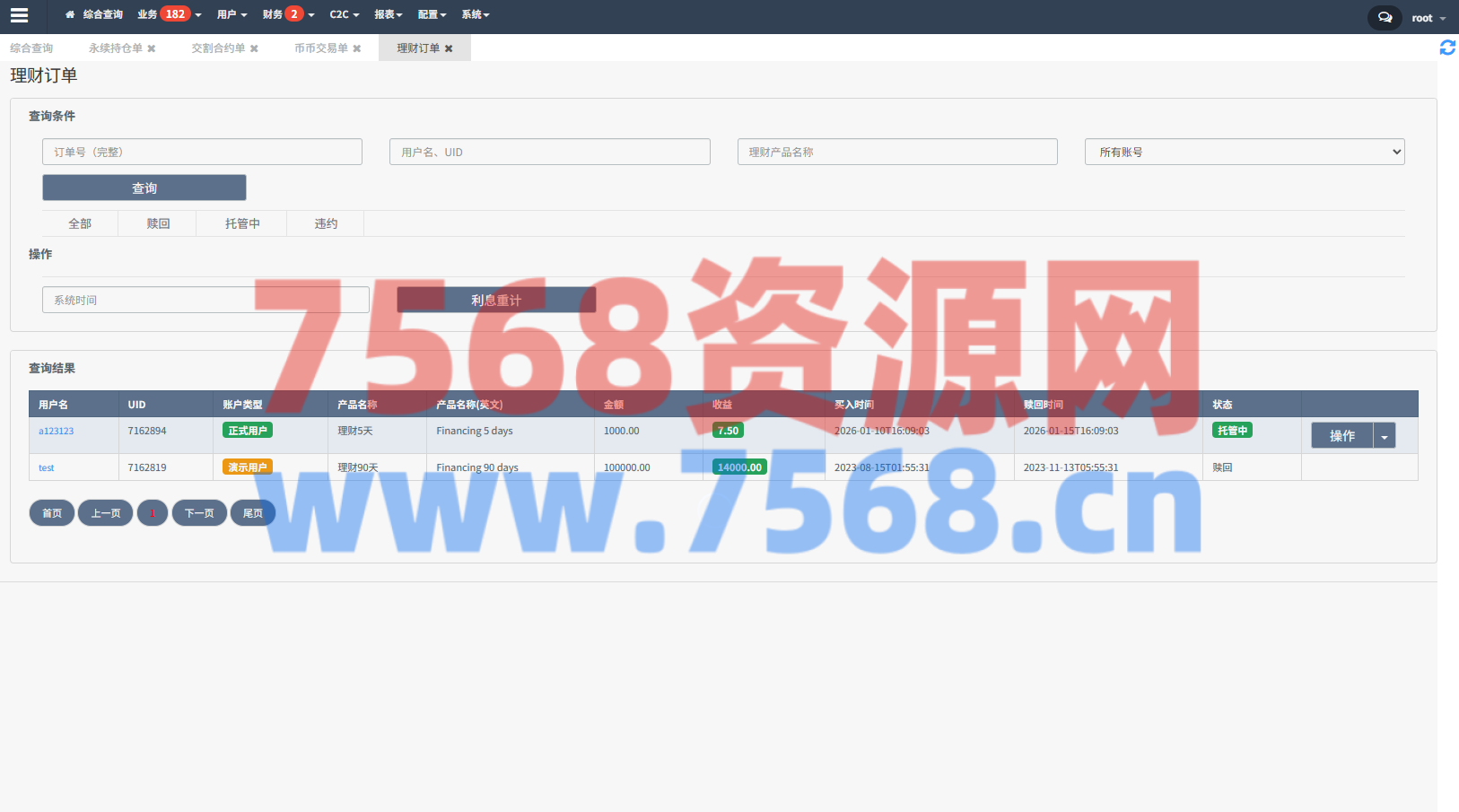
Task: Open the 财务 menu
Action: (288, 14)
